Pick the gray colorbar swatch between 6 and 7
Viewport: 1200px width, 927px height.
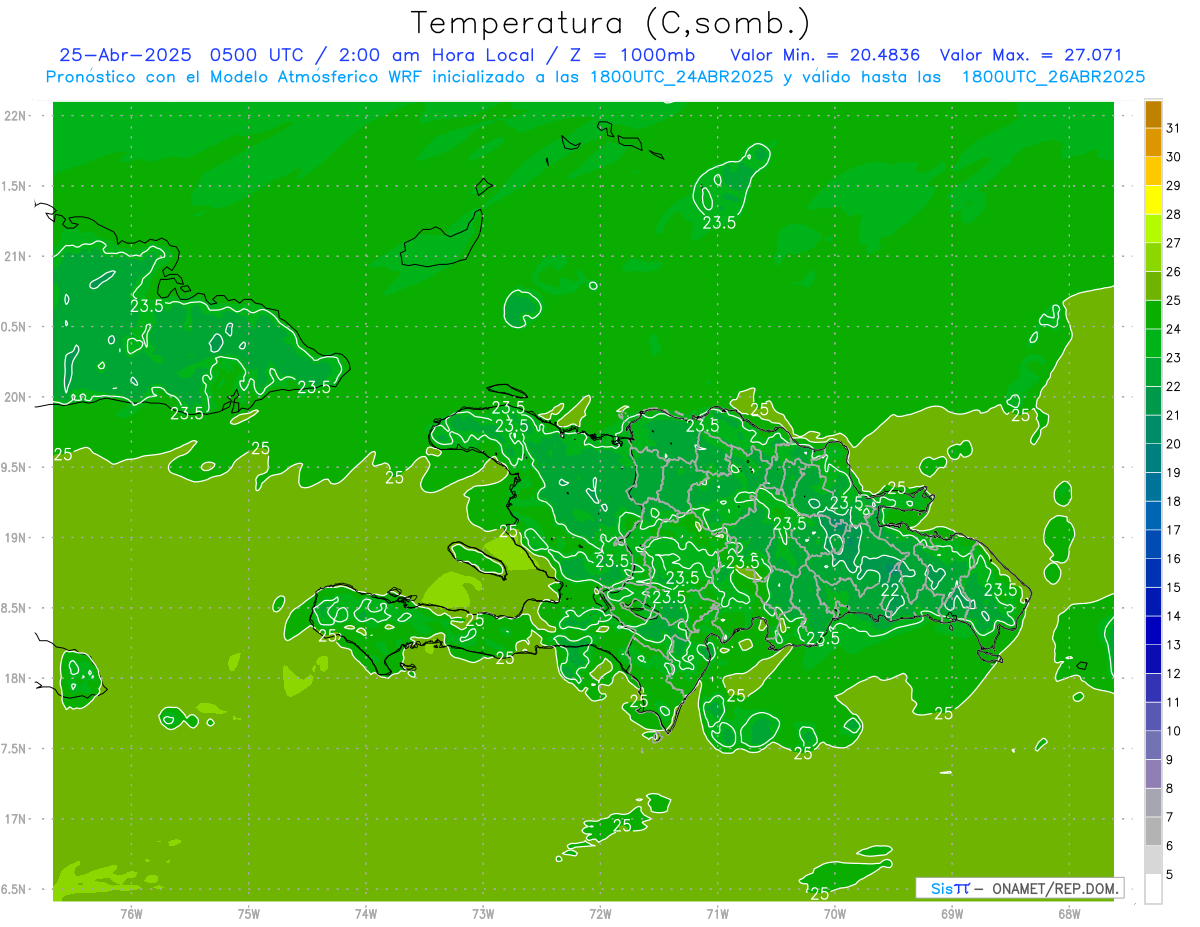point(1153,832)
